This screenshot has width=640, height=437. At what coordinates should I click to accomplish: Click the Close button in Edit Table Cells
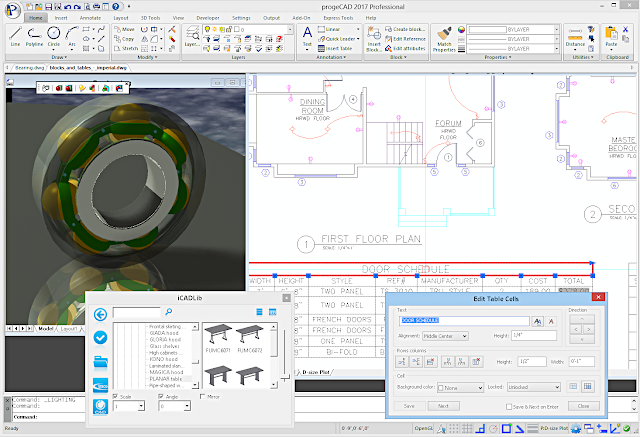[x=583, y=406]
